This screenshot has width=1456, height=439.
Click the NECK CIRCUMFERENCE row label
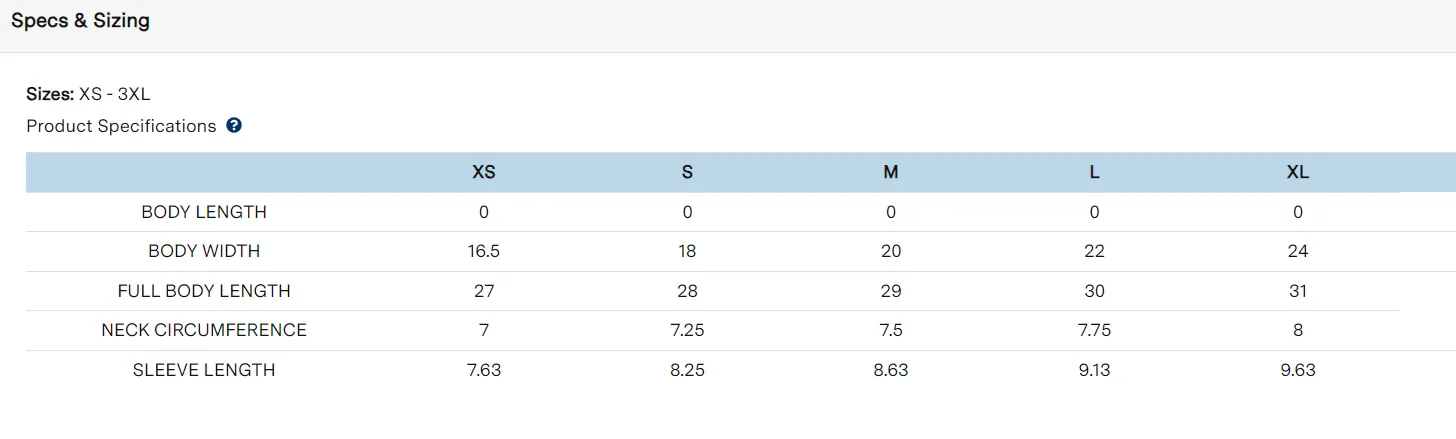tap(204, 330)
